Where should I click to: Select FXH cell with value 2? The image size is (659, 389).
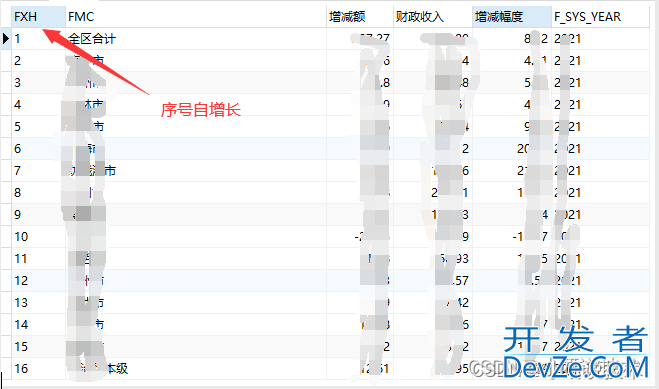pos(38,60)
